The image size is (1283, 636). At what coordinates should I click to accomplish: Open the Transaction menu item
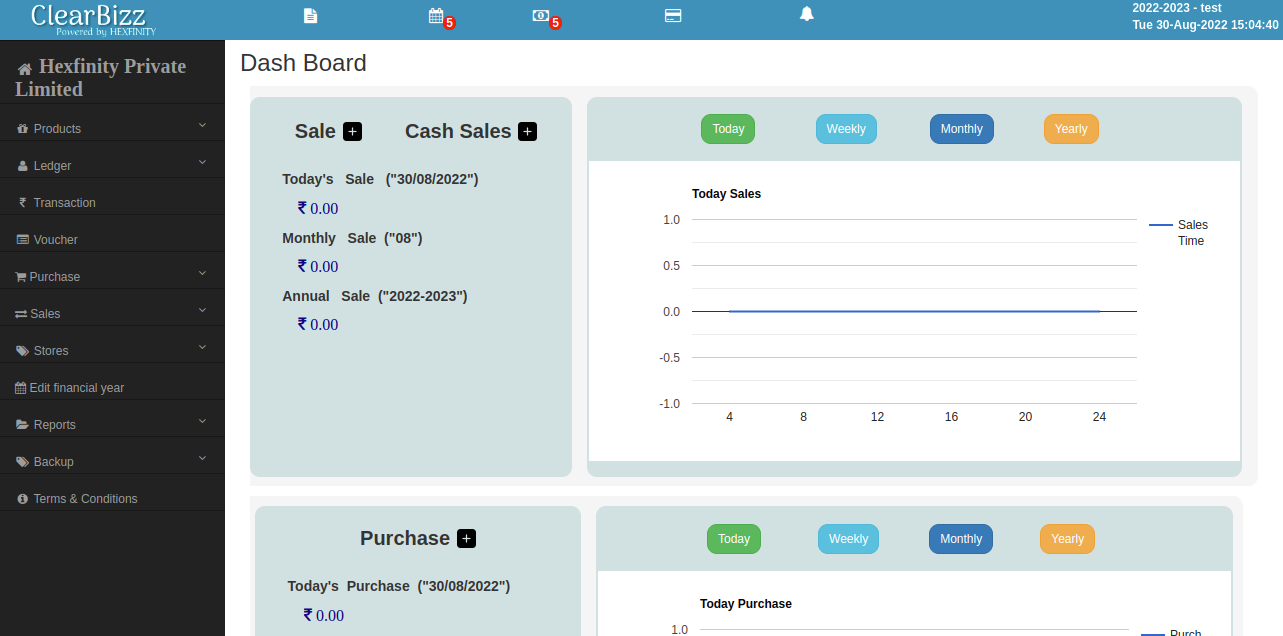(x=64, y=203)
